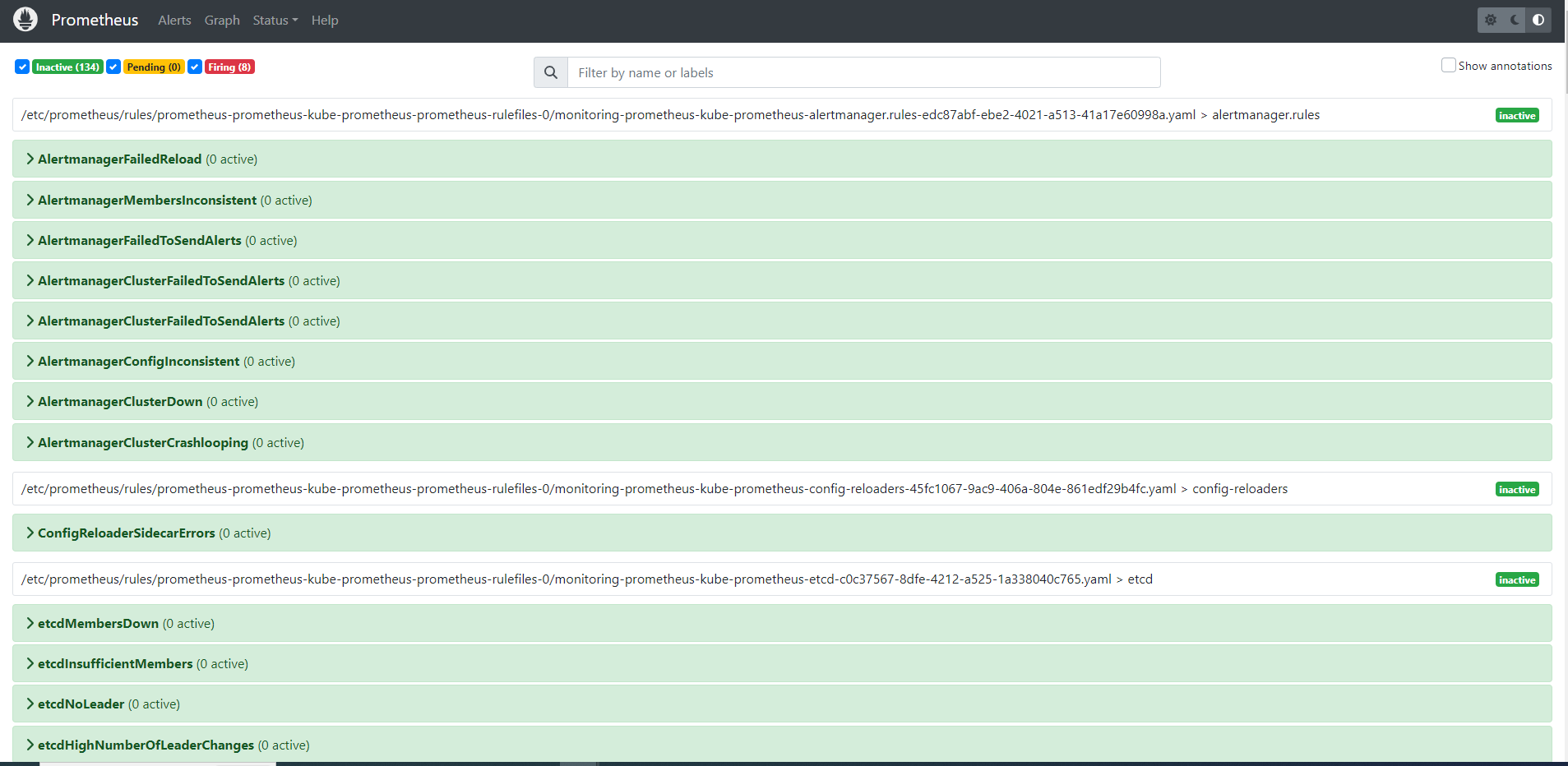
Task: Open the Help page
Action: [x=325, y=20]
